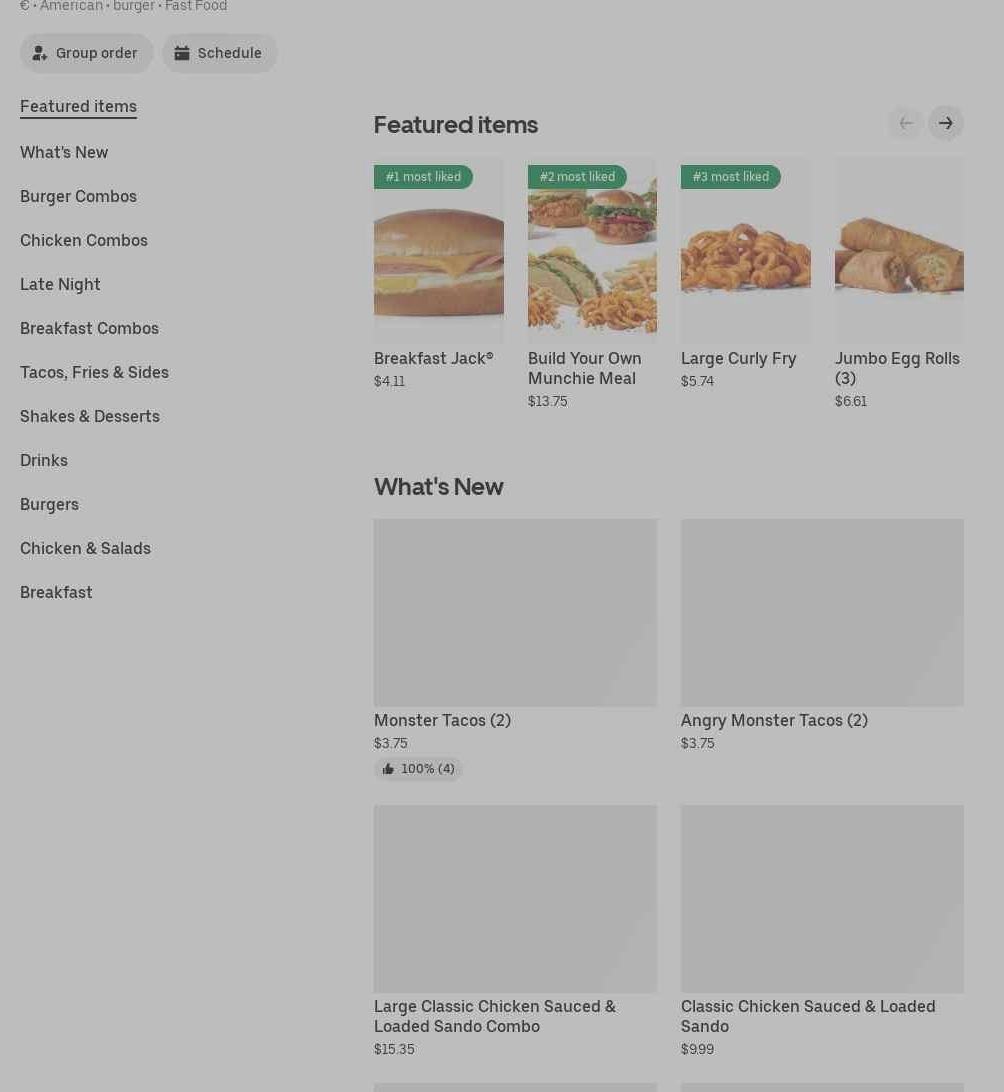Open the Schedule delivery option

pos(219,53)
